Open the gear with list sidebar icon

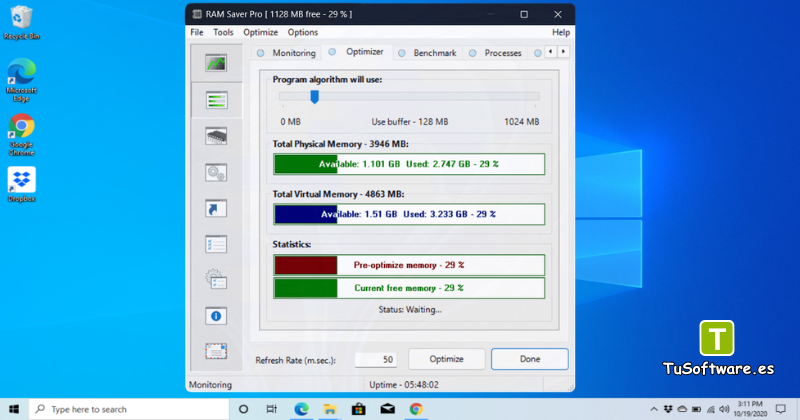(x=216, y=280)
